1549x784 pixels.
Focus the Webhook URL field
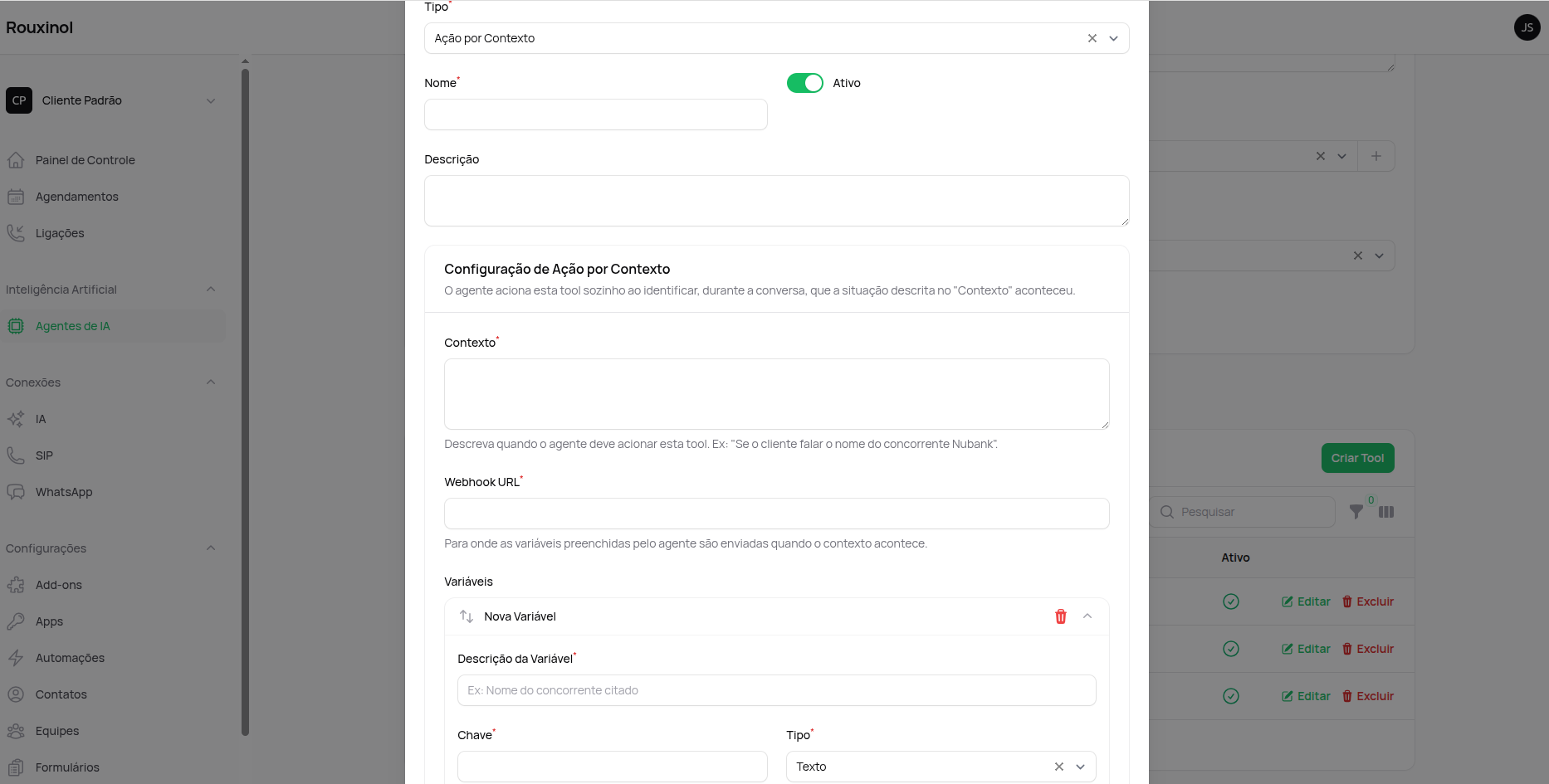pyautogui.click(x=777, y=514)
